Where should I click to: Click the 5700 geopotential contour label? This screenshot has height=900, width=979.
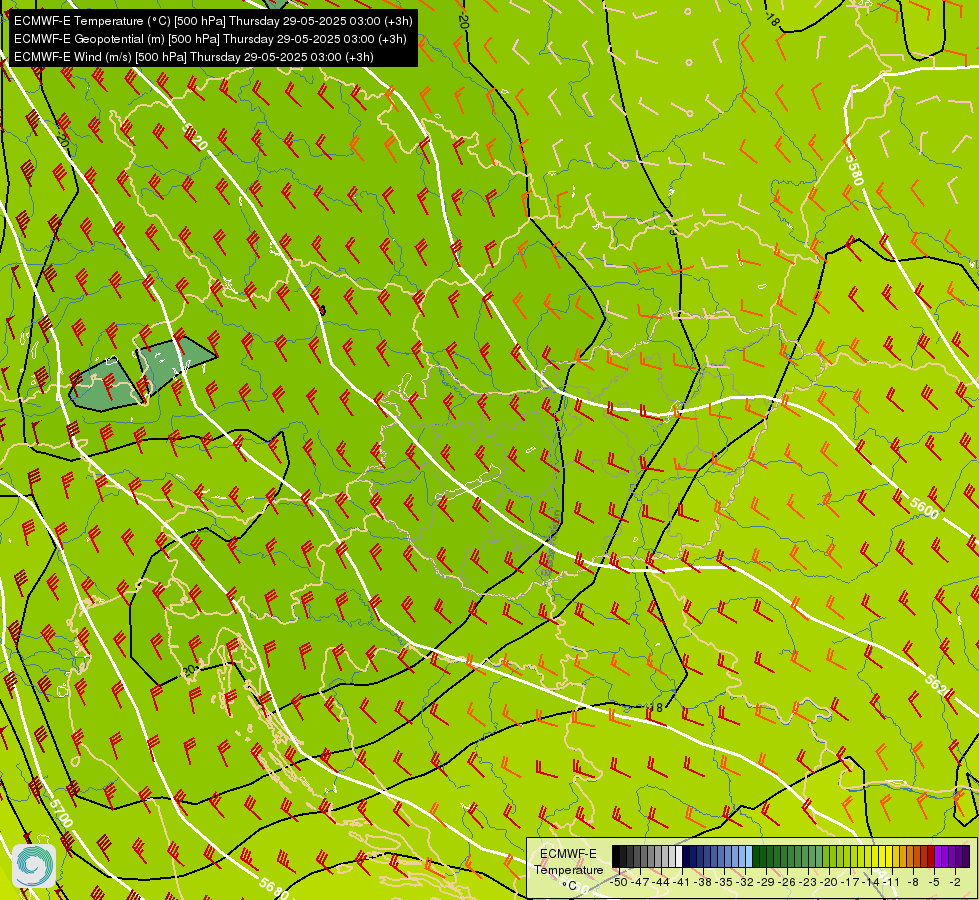click(61, 813)
